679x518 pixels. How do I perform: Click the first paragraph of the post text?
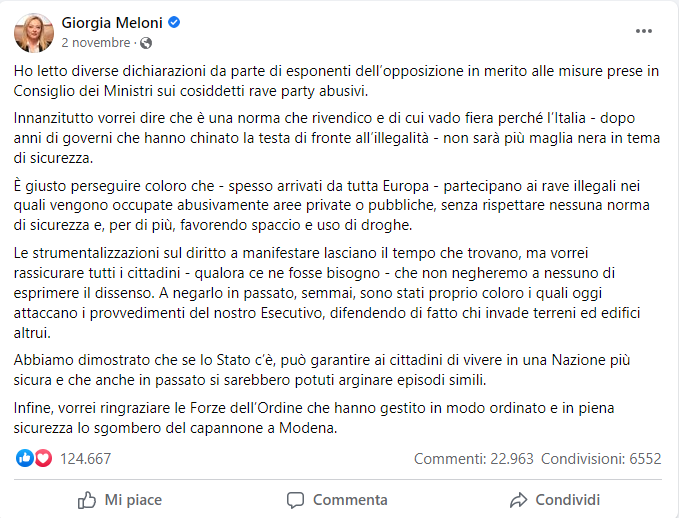pos(300,80)
